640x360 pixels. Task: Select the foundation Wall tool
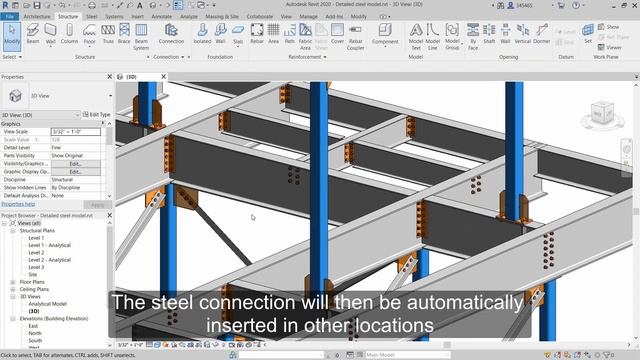click(x=220, y=34)
